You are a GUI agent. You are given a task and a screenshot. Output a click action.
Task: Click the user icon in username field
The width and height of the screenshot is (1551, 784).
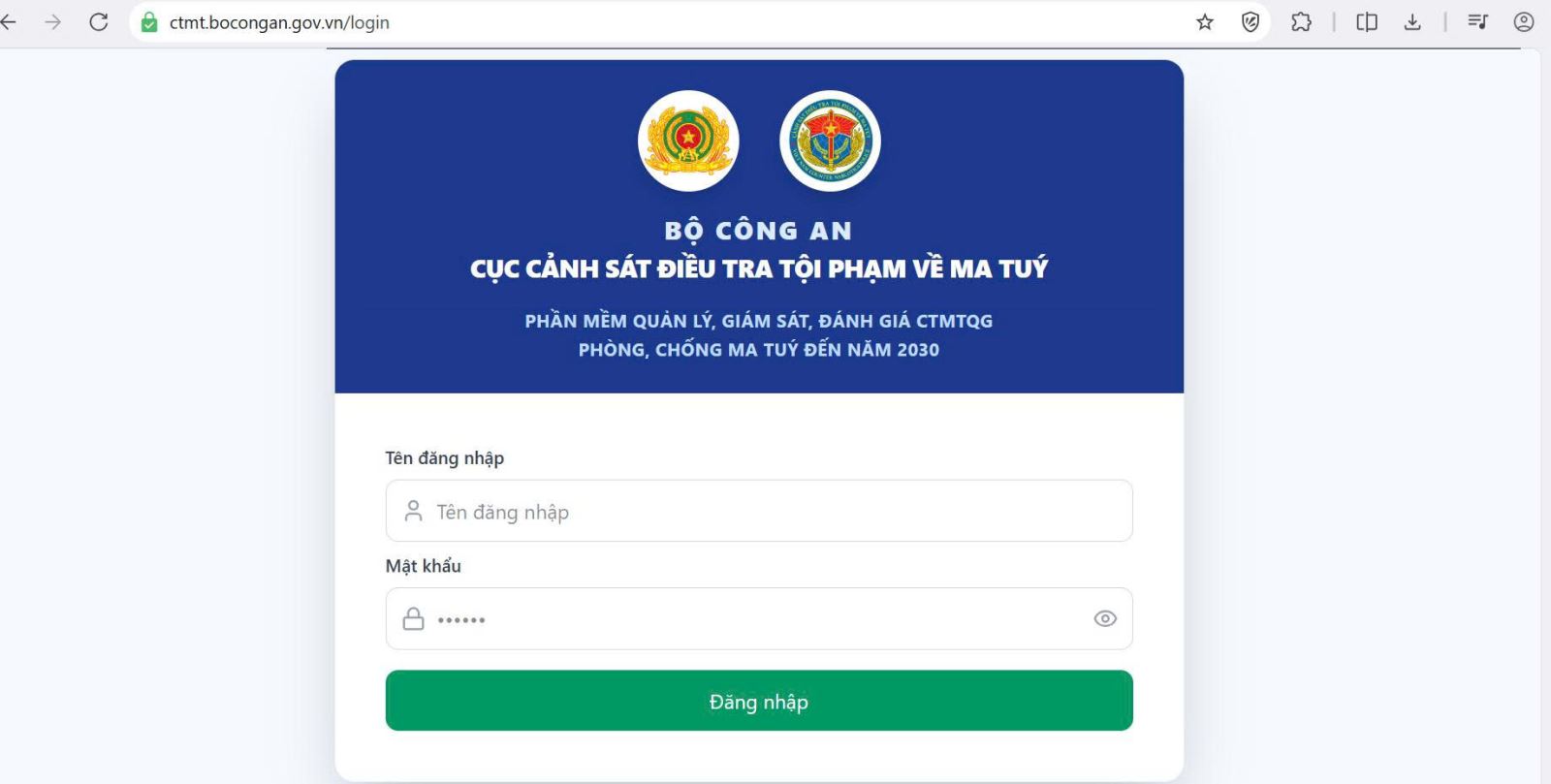point(413,511)
